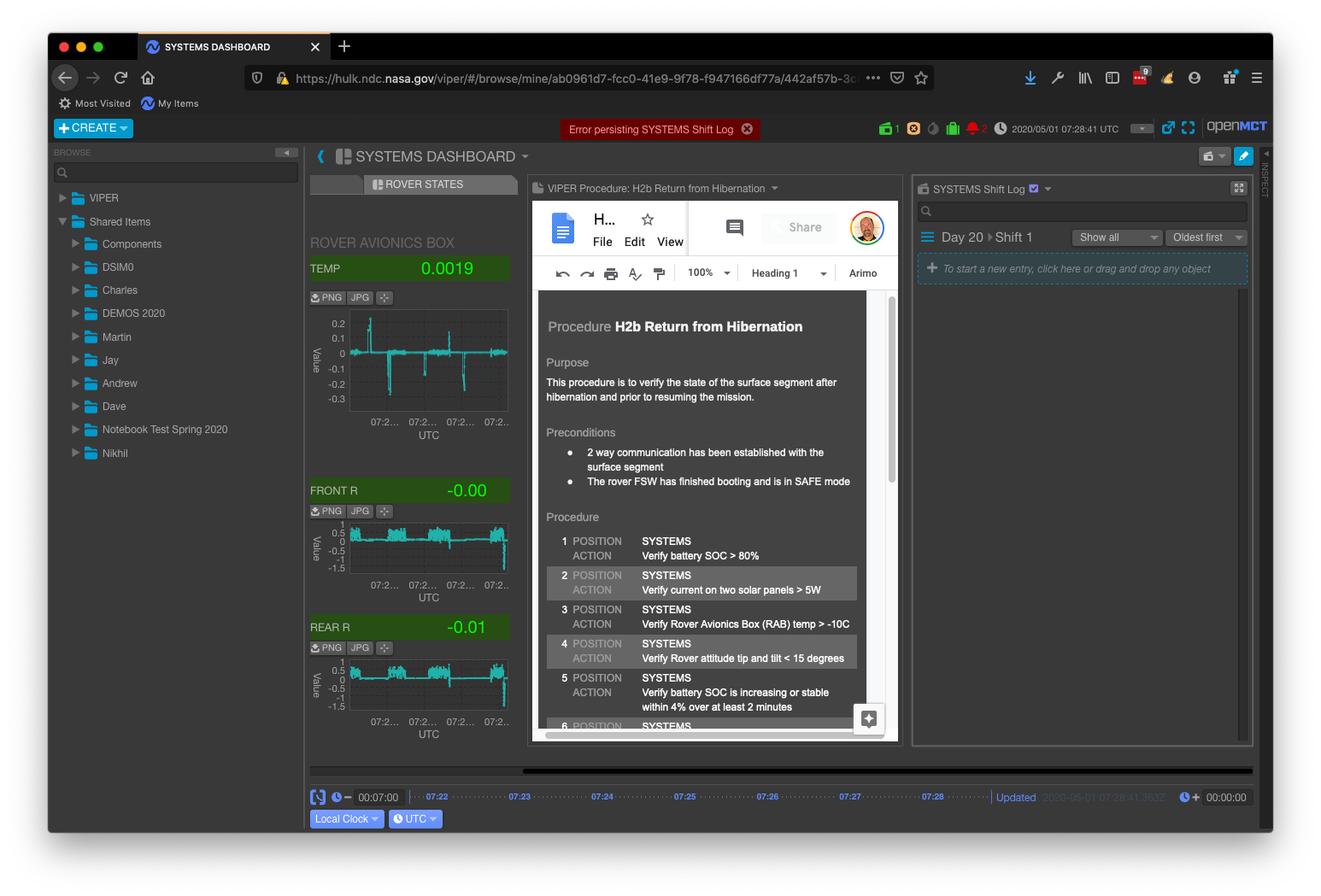This screenshot has width=1321, height=896.
Task: Export the TEMP plot as PNG
Action: pos(326,297)
